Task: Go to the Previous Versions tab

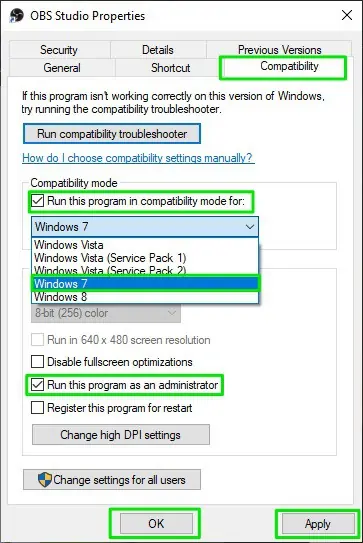Action: [x=279, y=49]
